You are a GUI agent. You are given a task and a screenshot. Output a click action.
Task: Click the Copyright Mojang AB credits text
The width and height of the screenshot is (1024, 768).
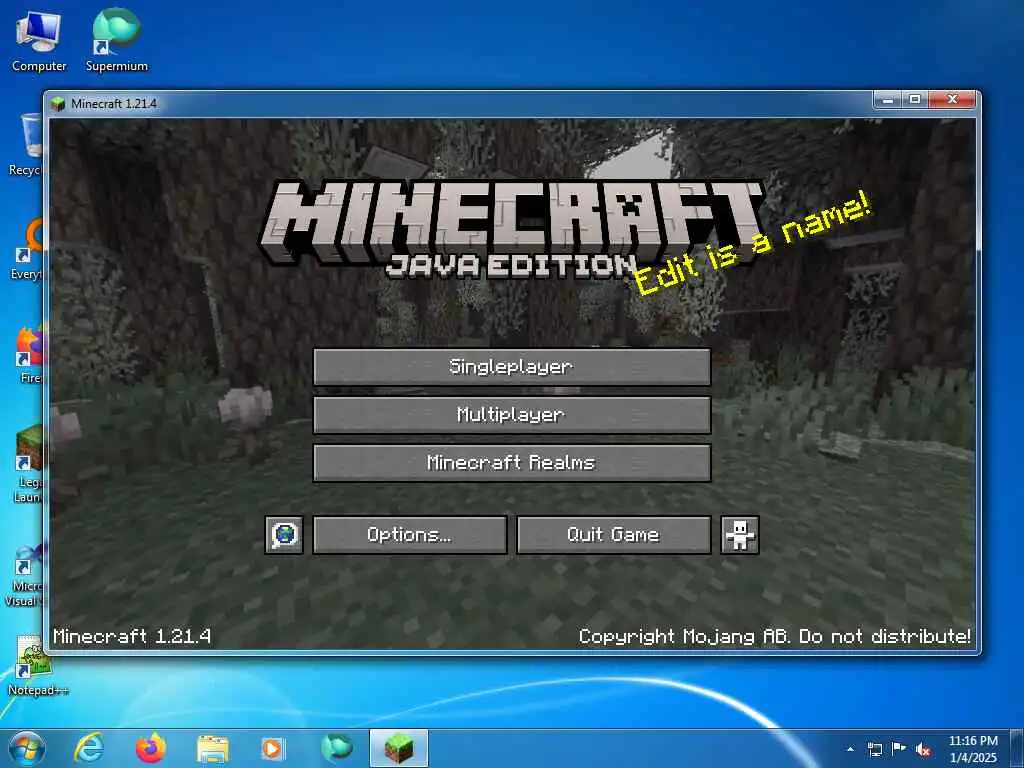tap(775, 636)
